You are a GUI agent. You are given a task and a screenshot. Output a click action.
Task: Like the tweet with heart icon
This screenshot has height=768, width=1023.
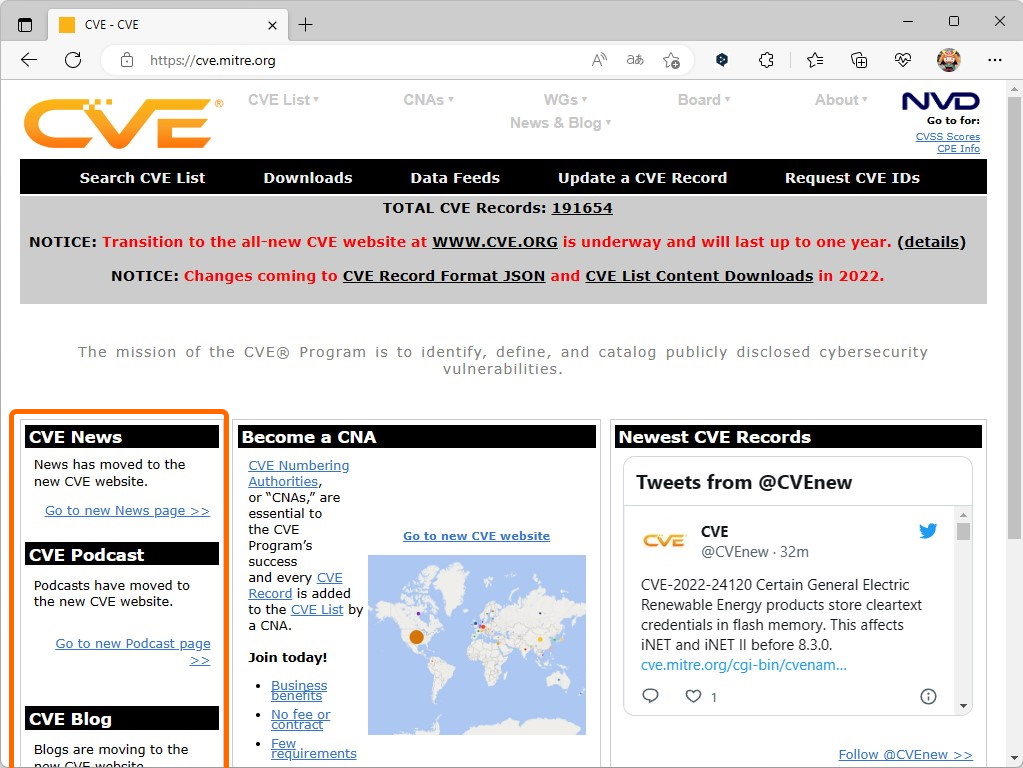pos(693,696)
